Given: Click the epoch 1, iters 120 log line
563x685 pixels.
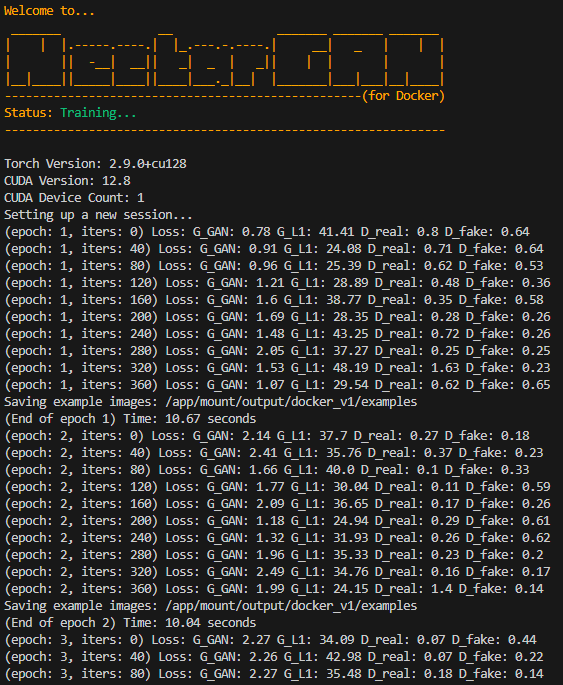Looking at the screenshot, I should 277,283.
